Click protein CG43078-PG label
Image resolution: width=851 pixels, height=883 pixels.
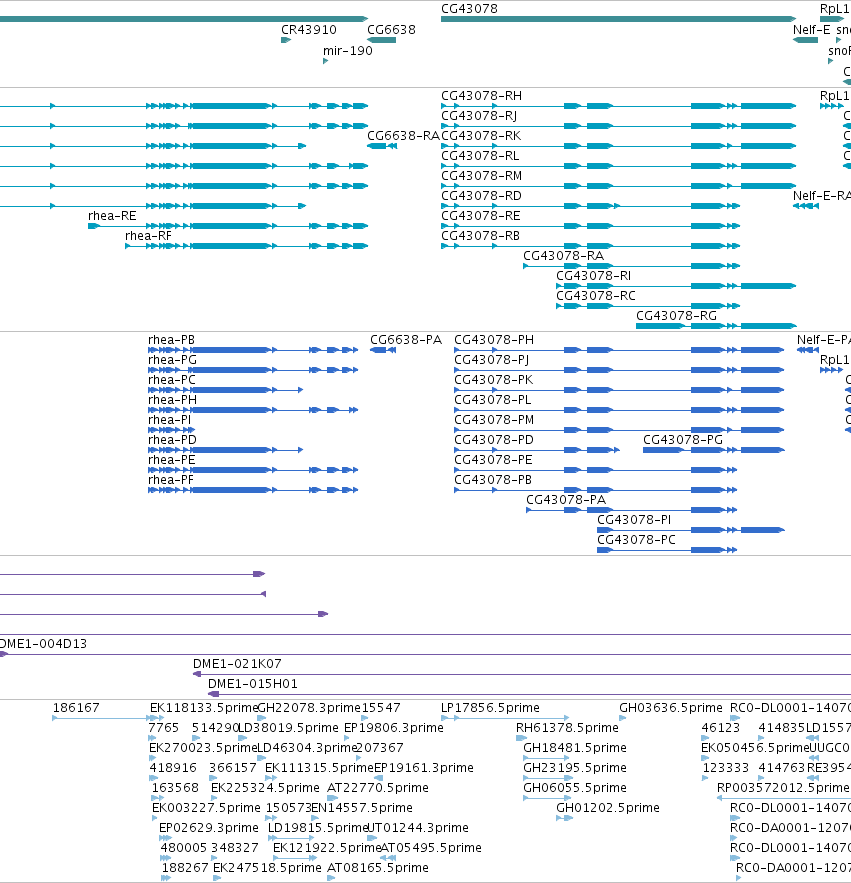683,439
